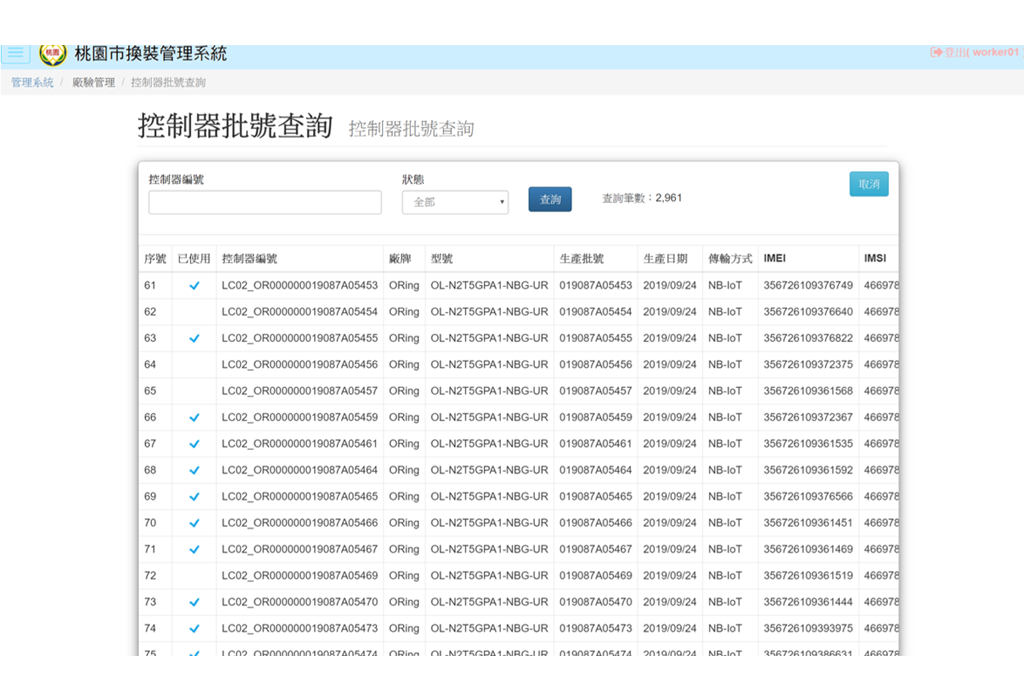Open the hamburger menu button
This screenshot has height=700, width=1024.
[16, 53]
